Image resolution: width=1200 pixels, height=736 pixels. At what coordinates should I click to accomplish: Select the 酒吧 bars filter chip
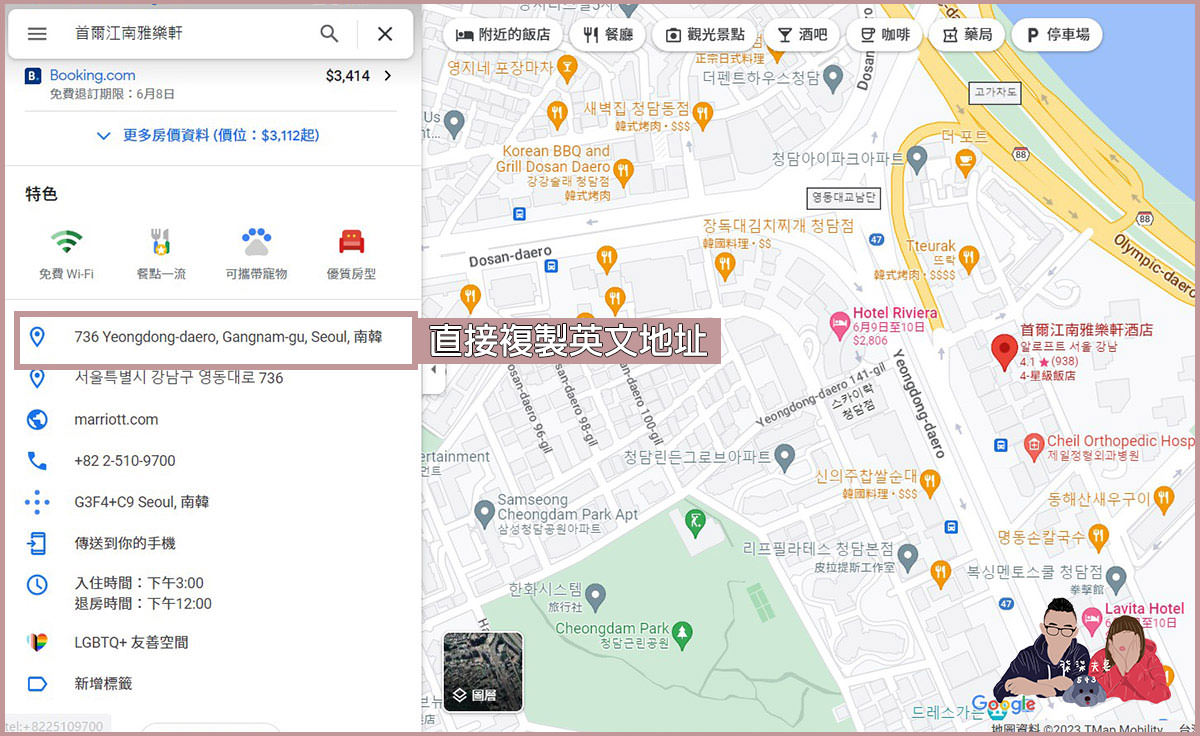pos(802,34)
